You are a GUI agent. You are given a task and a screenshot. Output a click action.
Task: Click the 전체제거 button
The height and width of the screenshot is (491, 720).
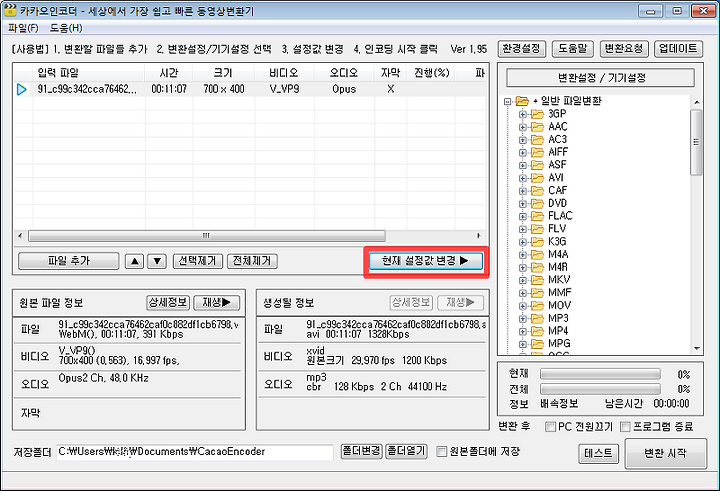click(x=252, y=261)
